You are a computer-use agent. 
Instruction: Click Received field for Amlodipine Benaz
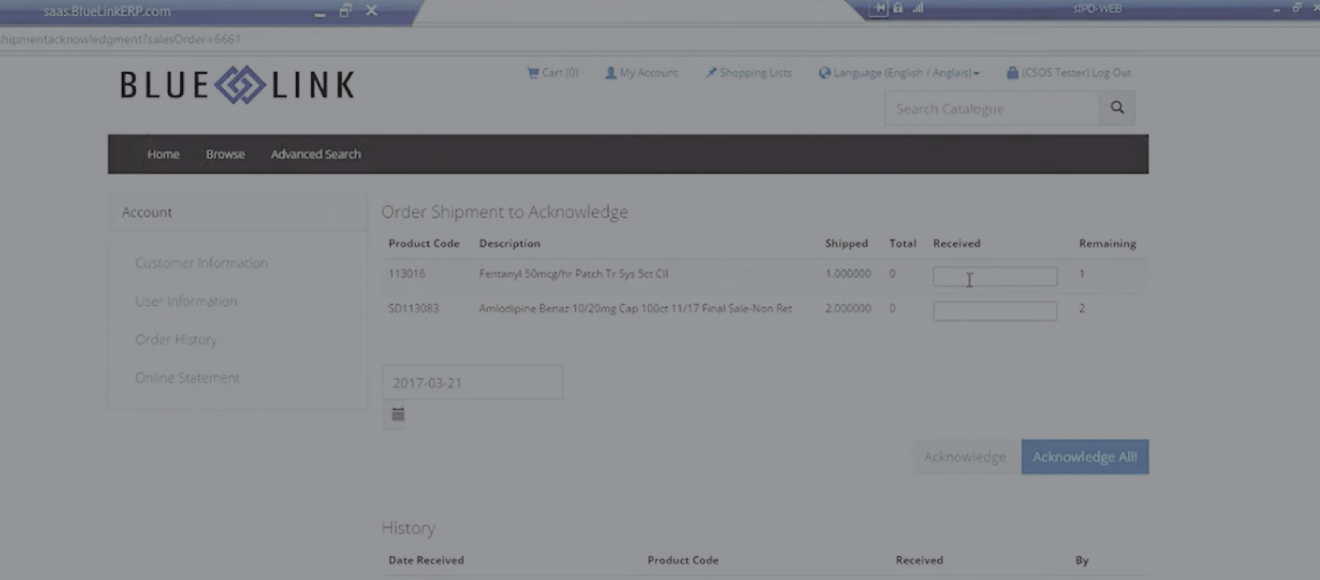[x=994, y=311]
